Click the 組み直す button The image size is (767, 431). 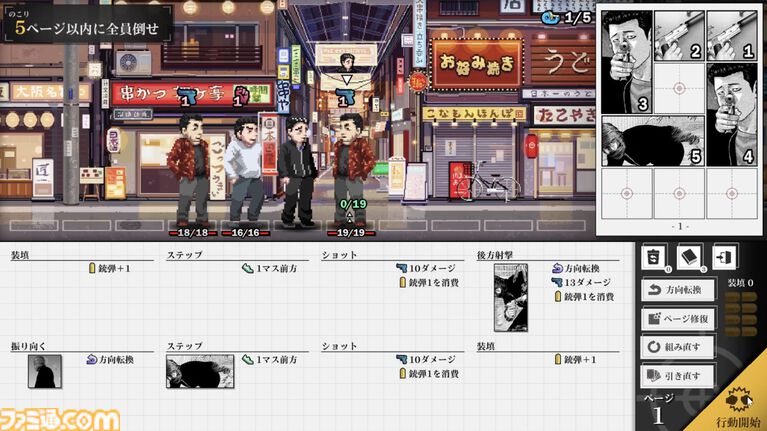[679, 346]
